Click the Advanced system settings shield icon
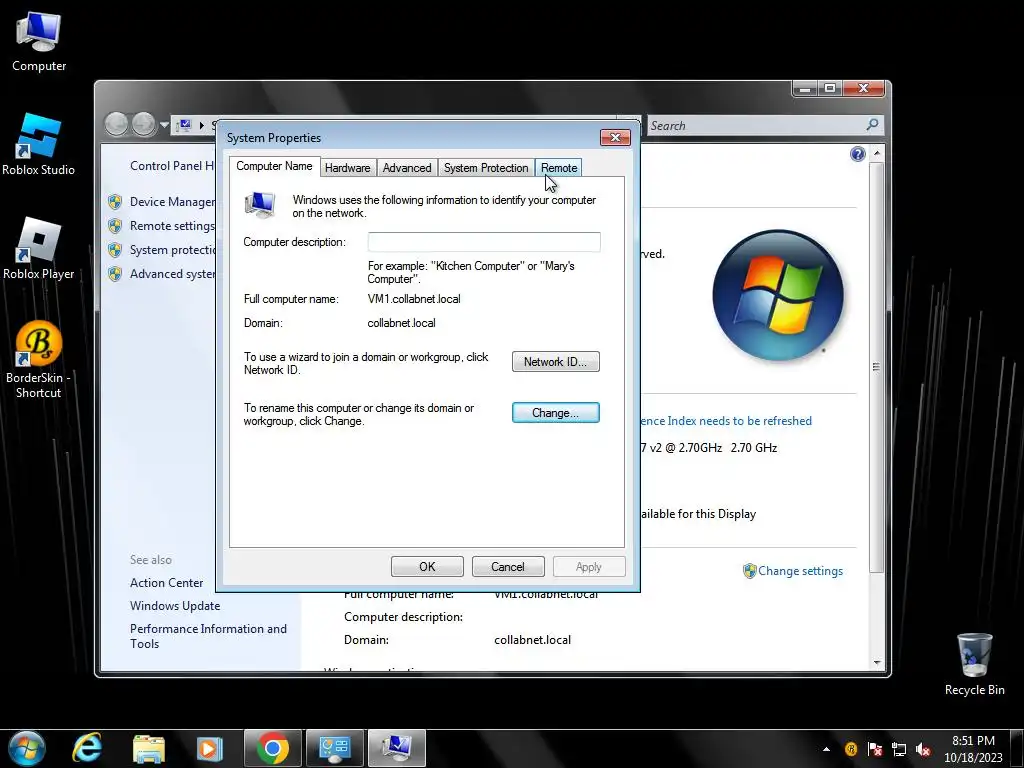Viewport: 1024px width, 768px height. click(x=115, y=274)
